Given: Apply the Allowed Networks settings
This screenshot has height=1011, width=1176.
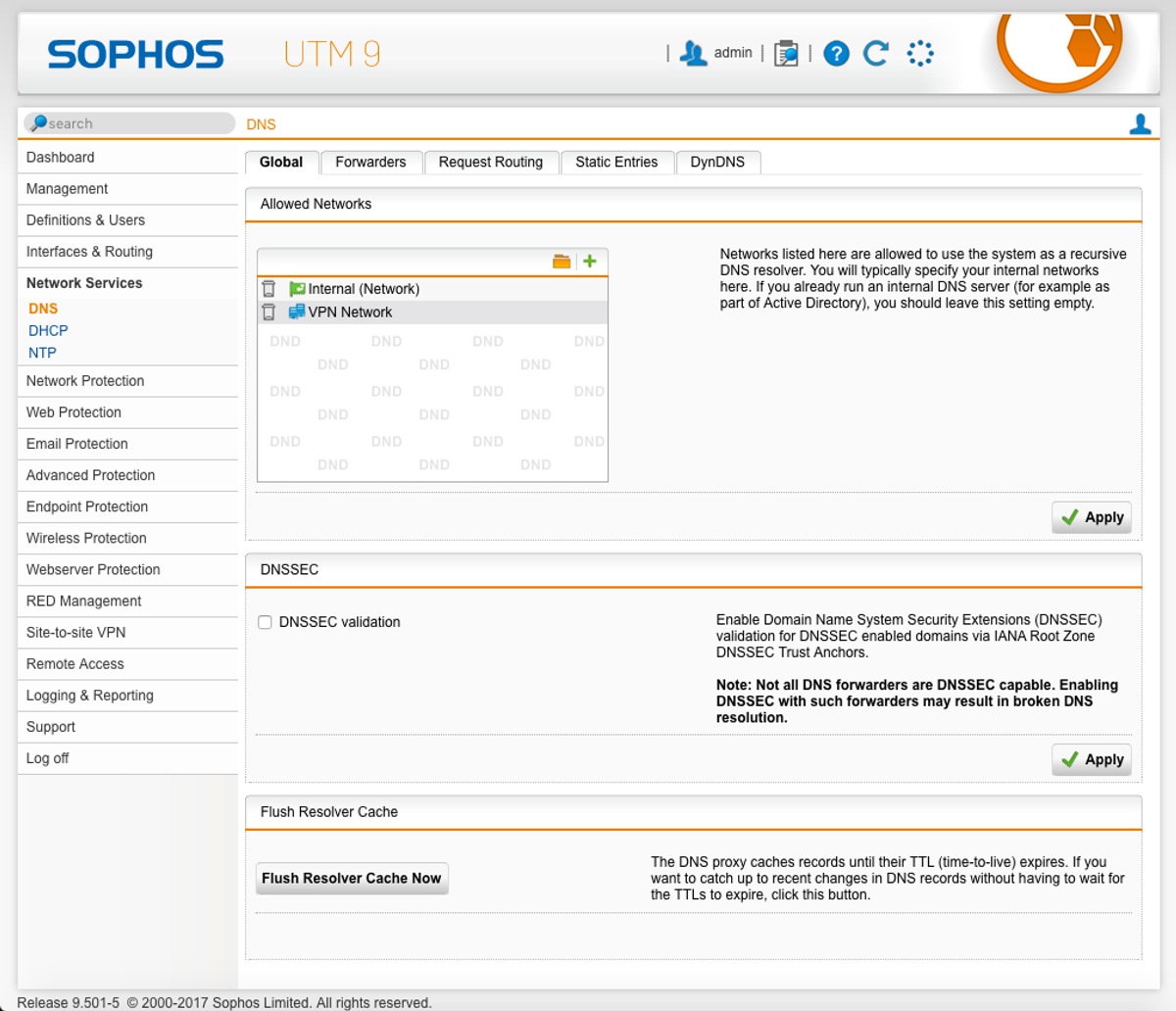Looking at the screenshot, I should point(1092,517).
